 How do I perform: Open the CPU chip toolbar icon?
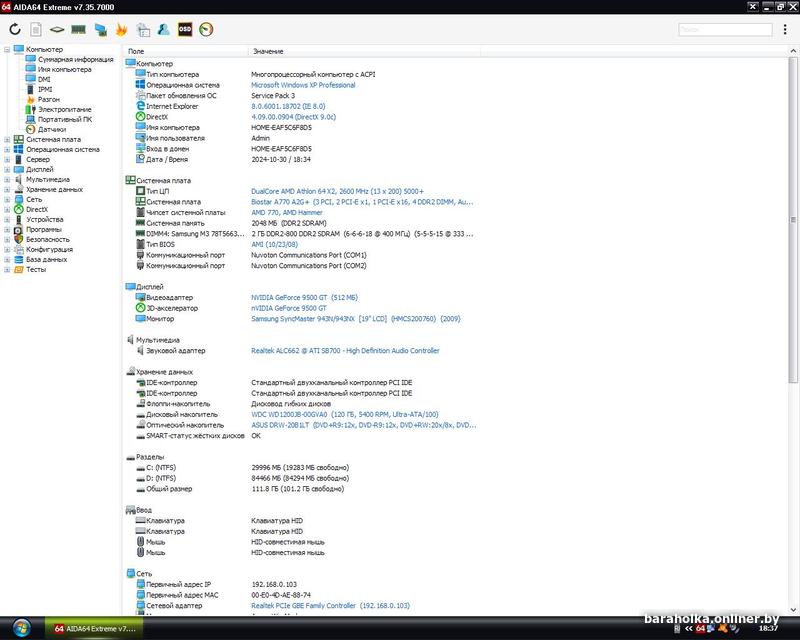(x=57, y=30)
